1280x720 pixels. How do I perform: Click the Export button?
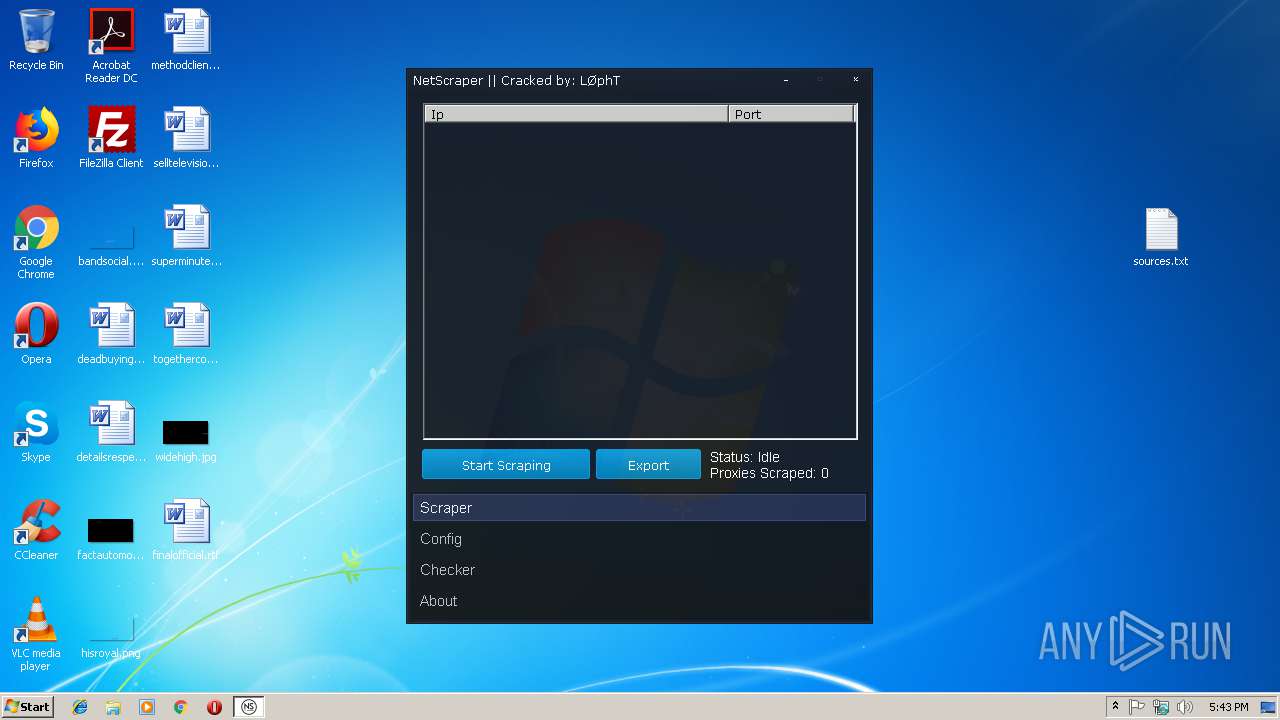tap(648, 465)
